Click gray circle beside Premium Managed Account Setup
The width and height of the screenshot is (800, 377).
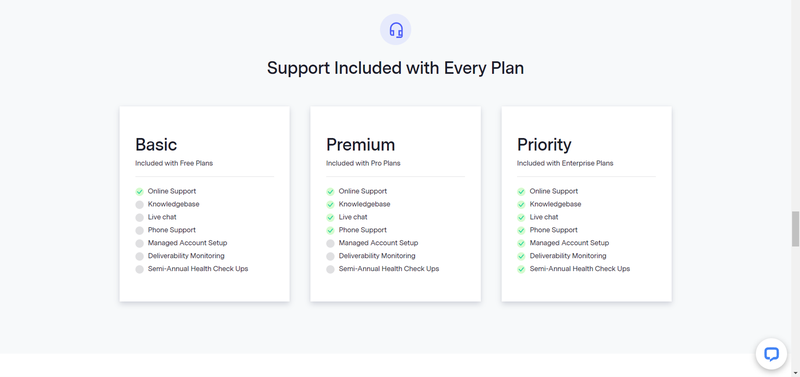[330, 243]
